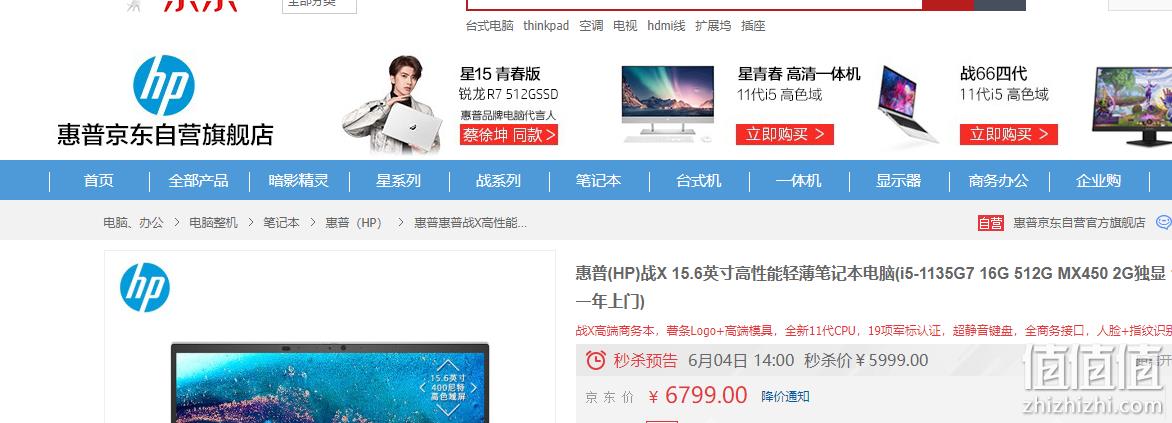1172x423 pixels.
Task: Click the red alarm clock flash sale icon
Action: [x=596, y=360]
